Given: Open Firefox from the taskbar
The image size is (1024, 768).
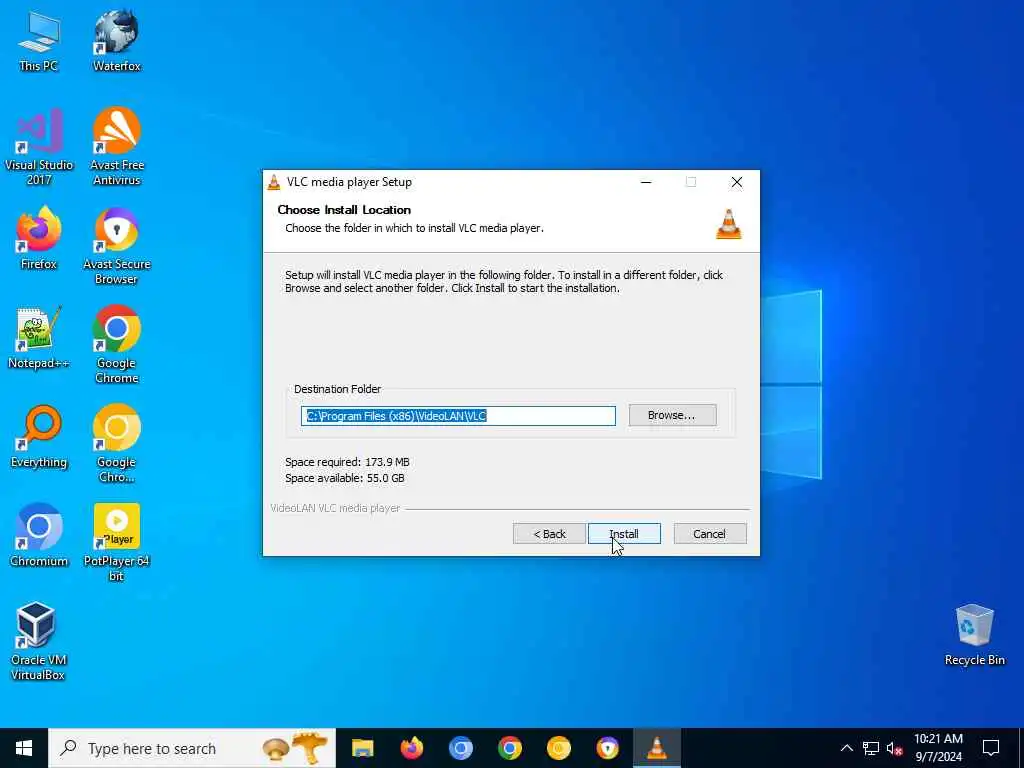Looking at the screenshot, I should tap(411, 748).
